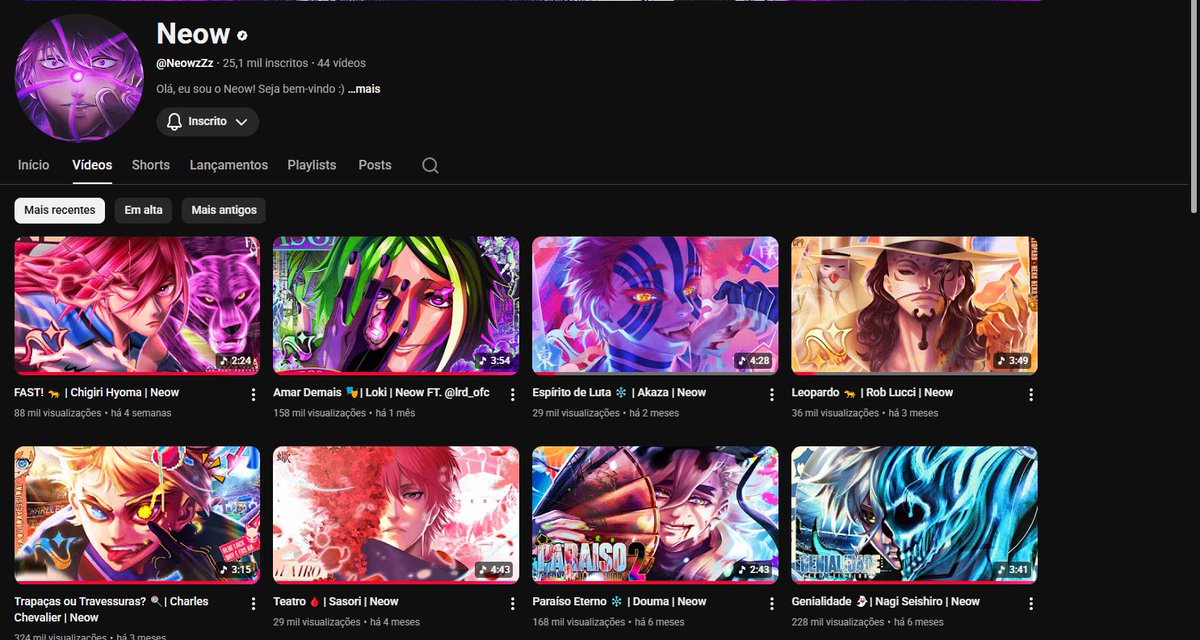
Task: Click the Neow channel avatar
Action: [x=79, y=78]
